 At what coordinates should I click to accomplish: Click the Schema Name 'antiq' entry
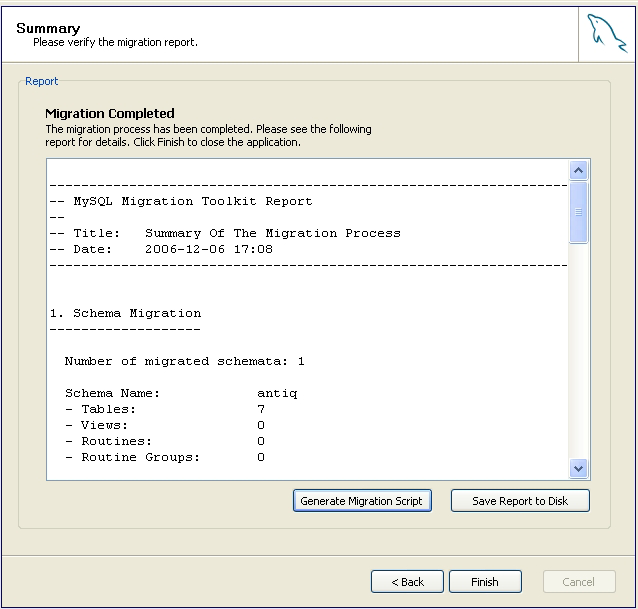click(x=277, y=393)
